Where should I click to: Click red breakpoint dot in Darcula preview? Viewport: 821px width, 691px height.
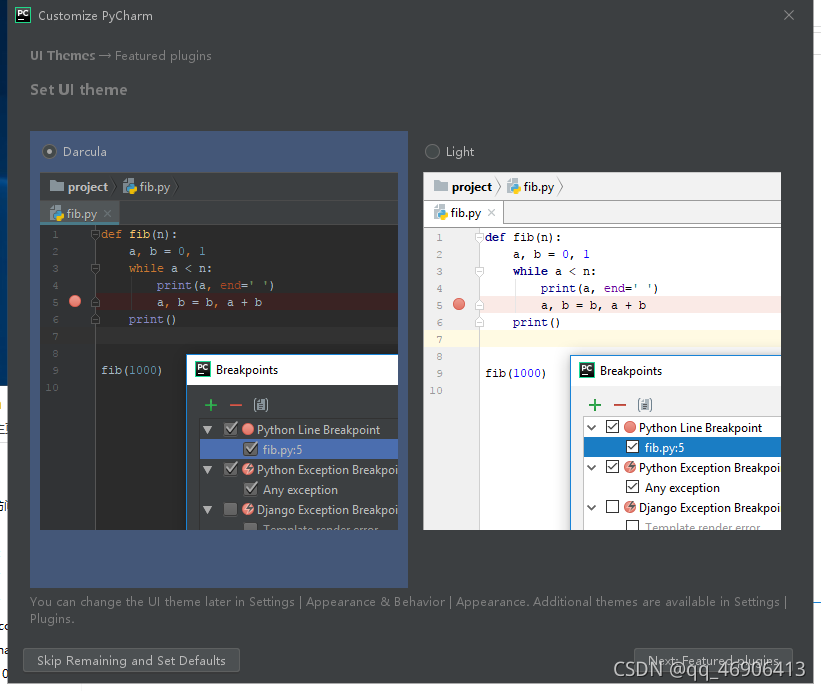[75, 301]
